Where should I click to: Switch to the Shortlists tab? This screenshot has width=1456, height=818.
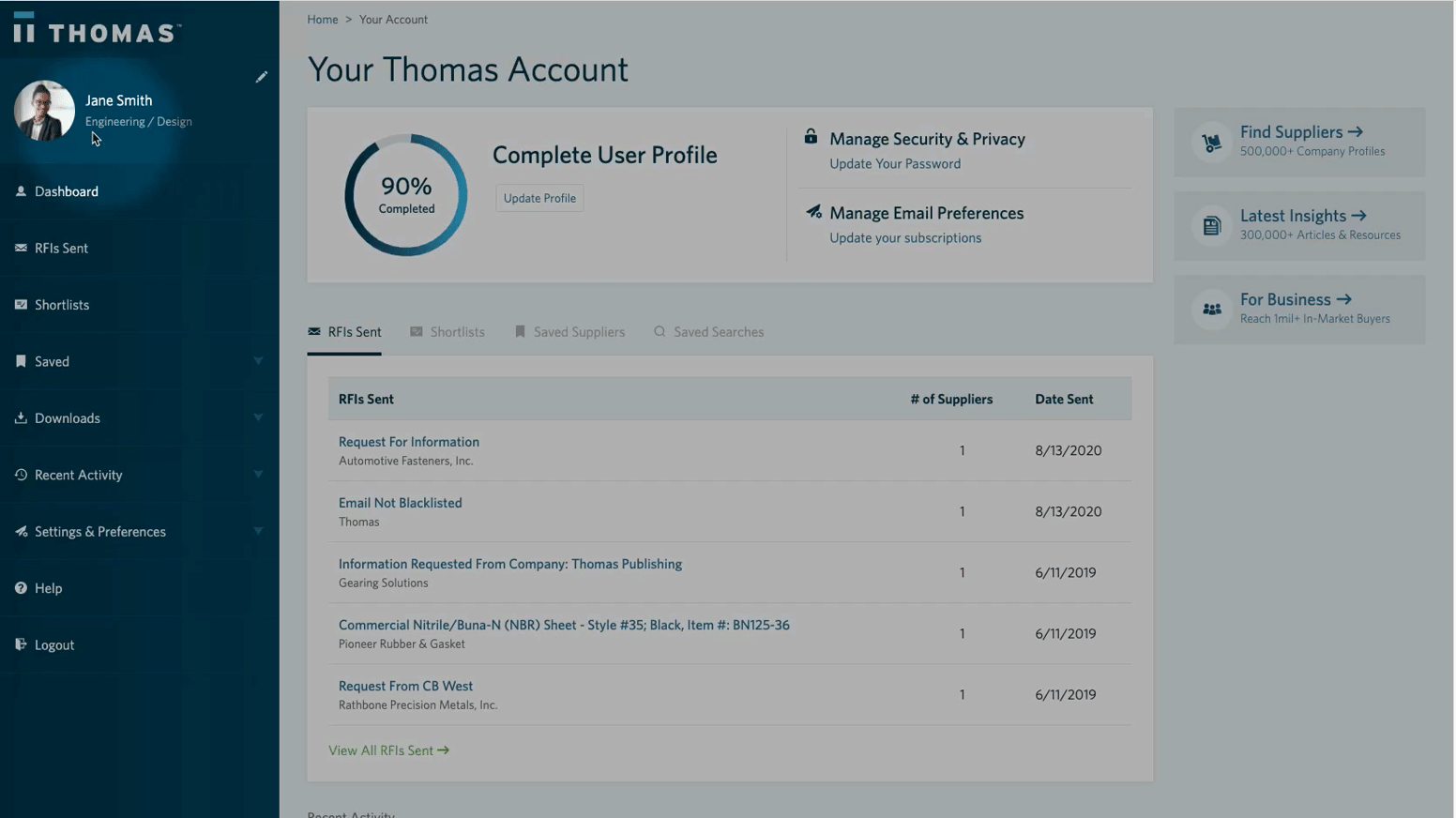tap(447, 332)
